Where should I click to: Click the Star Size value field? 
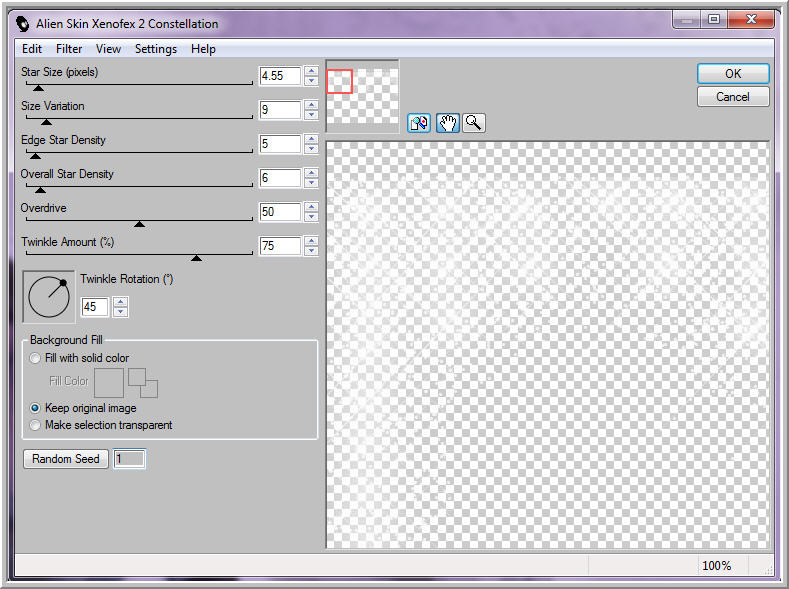280,76
